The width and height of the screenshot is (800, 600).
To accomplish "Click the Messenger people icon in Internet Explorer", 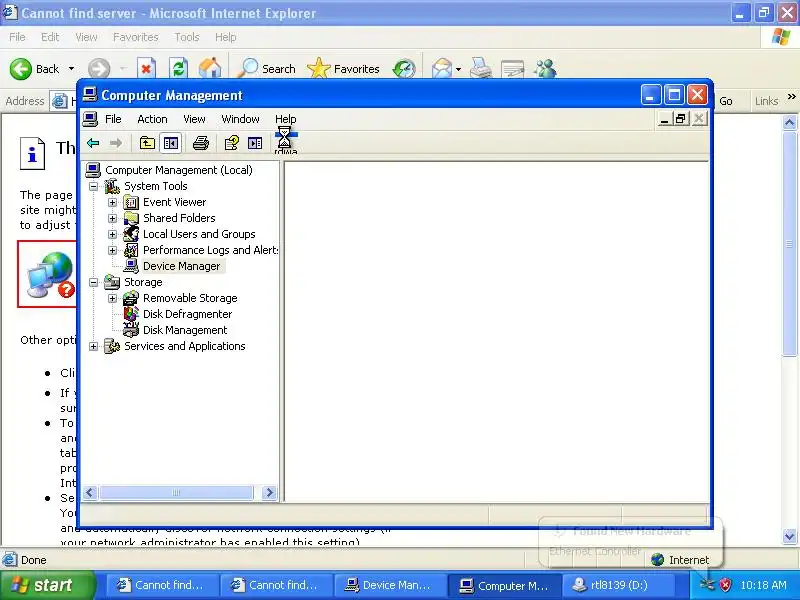I will pyautogui.click(x=545, y=69).
